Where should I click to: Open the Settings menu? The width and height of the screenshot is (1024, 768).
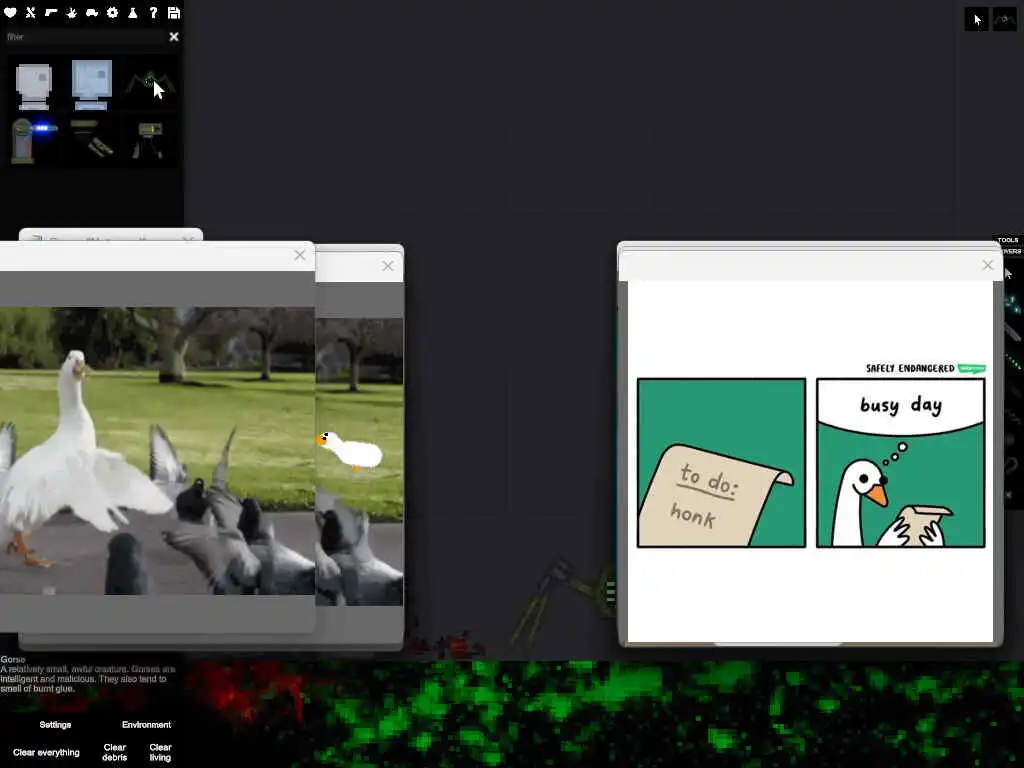(56, 725)
